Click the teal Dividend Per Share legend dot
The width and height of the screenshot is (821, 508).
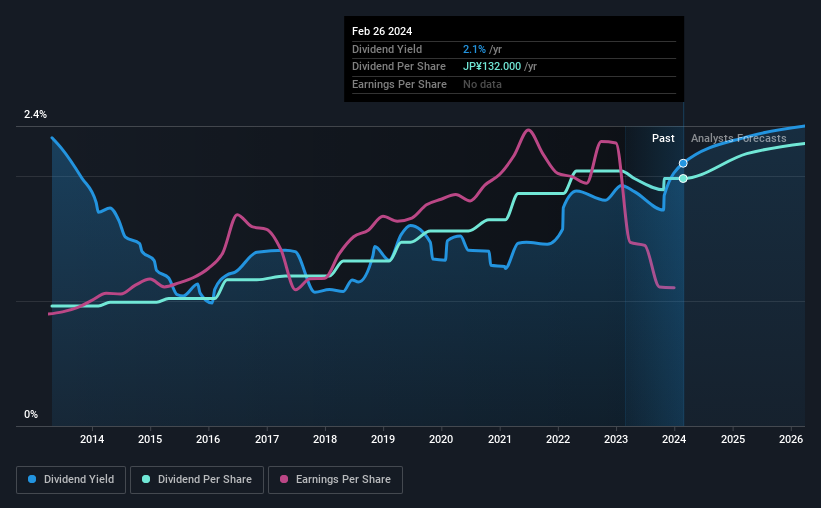coord(146,479)
